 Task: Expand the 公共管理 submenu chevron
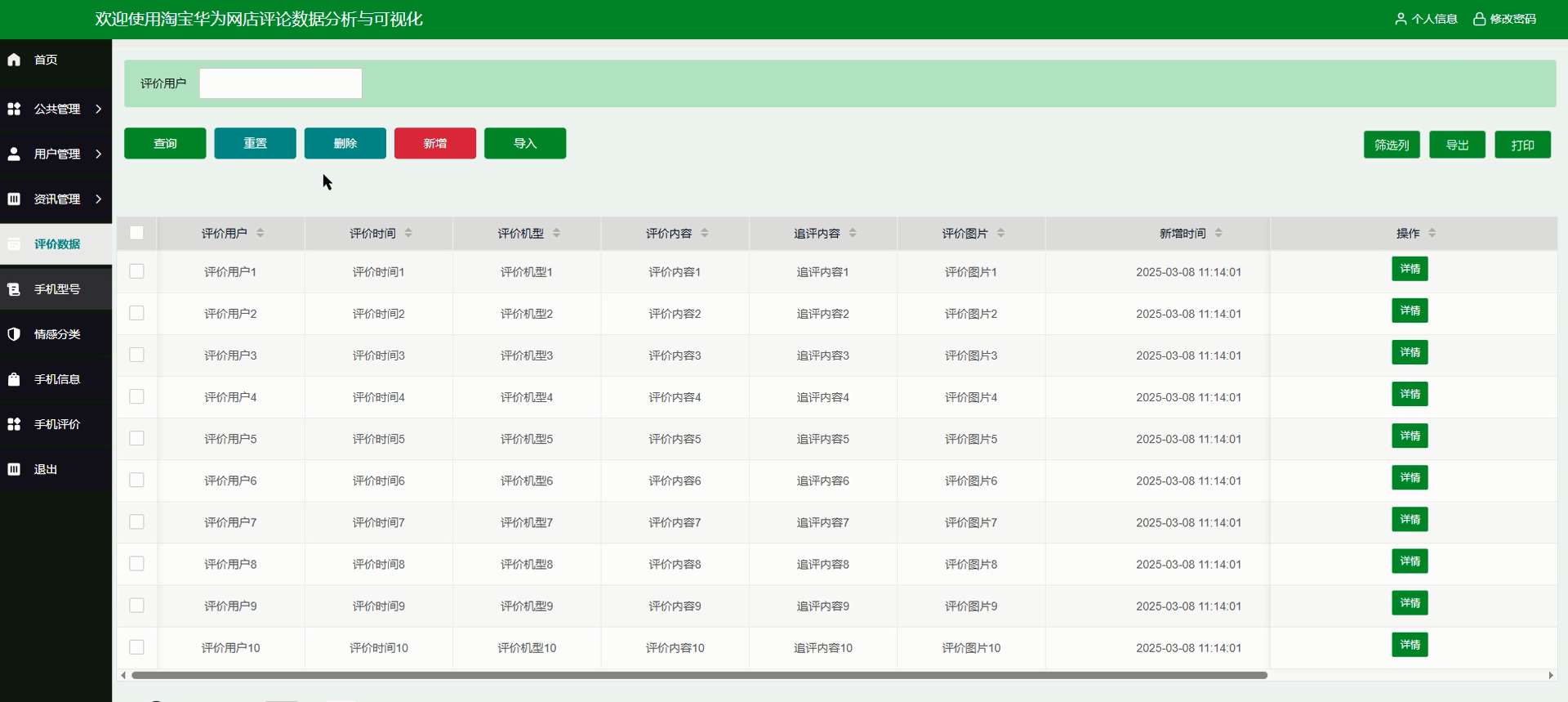tap(98, 109)
